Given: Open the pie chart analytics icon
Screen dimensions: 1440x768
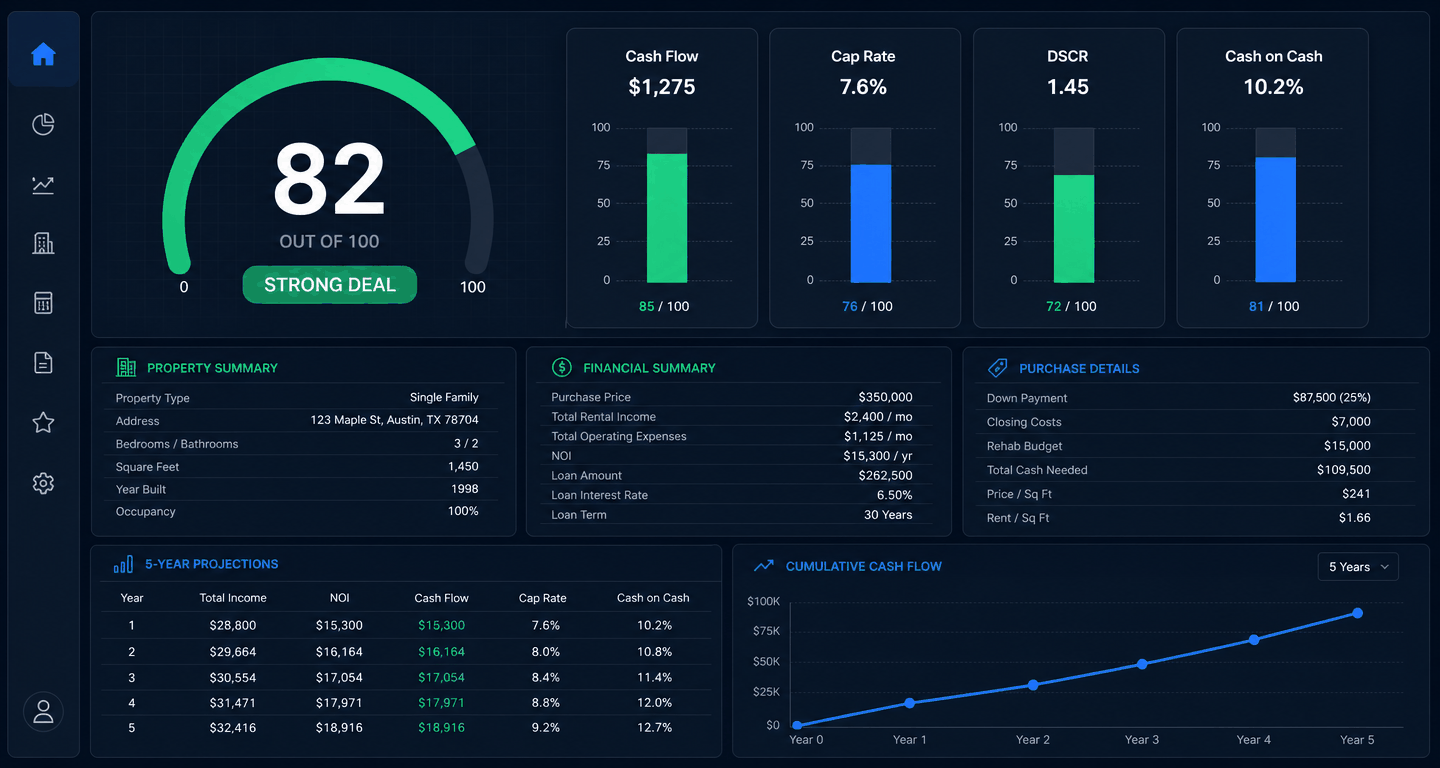Looking at the screenshot, I should 43,124.
